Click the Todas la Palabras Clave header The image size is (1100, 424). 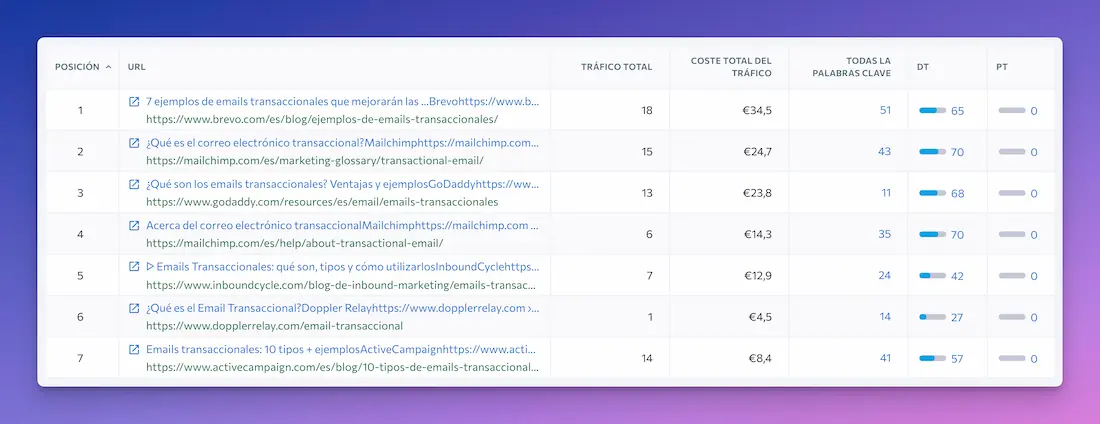click(848, 67)
